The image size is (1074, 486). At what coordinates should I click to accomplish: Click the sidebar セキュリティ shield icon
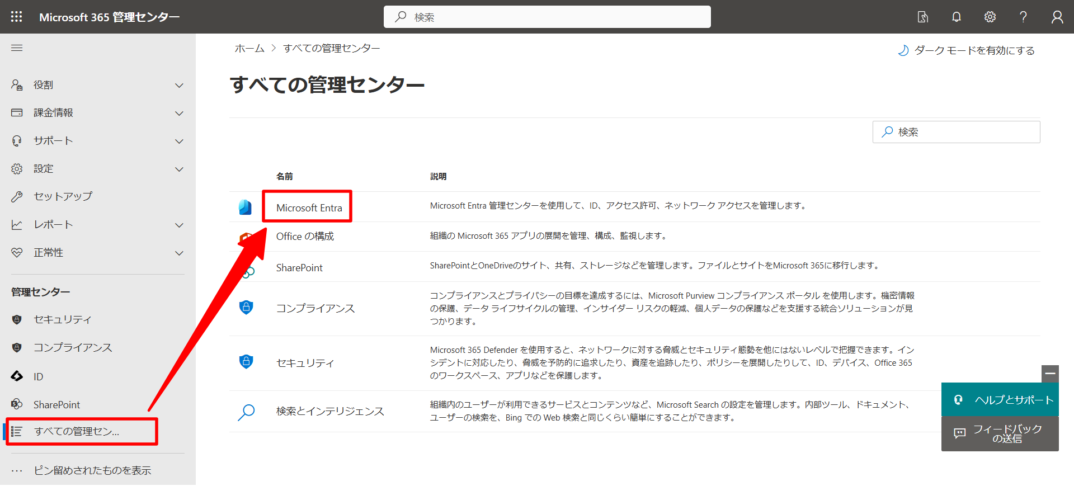(18, 320)
